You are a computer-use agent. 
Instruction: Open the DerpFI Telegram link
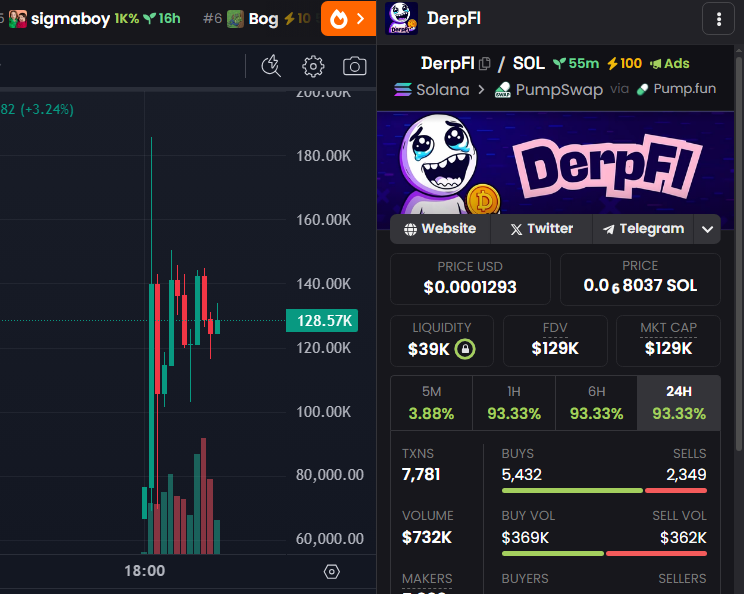pyautogui.click(x=643, y=229)
